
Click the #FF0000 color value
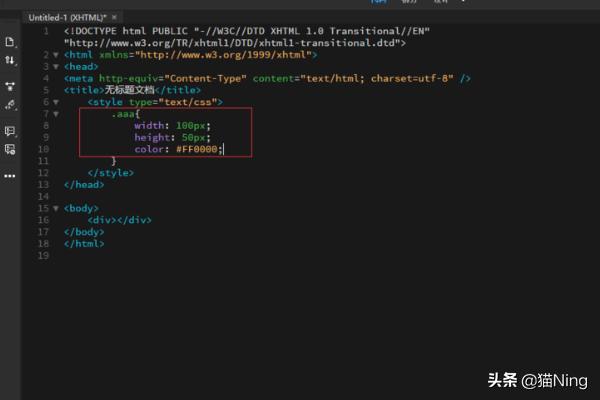click(x=198, y=149)
